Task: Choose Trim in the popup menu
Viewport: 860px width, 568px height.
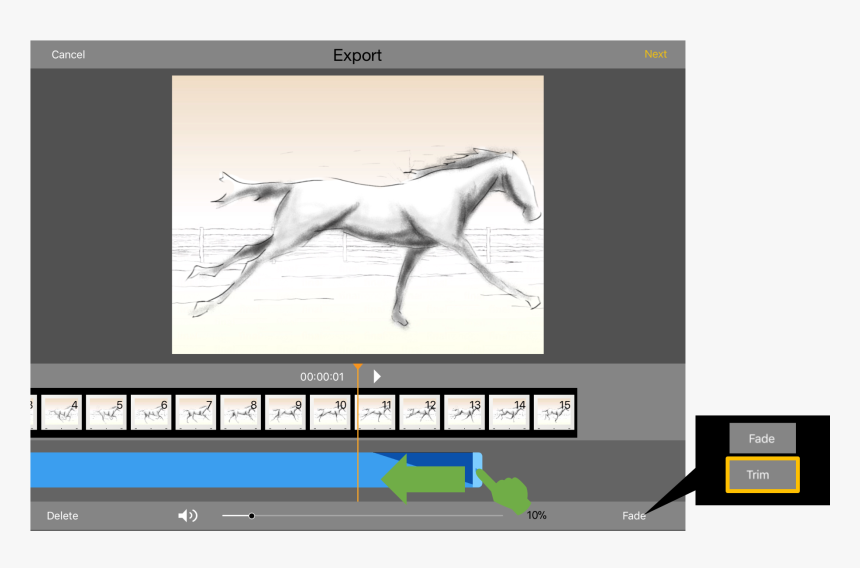Action: coord(762,474)
